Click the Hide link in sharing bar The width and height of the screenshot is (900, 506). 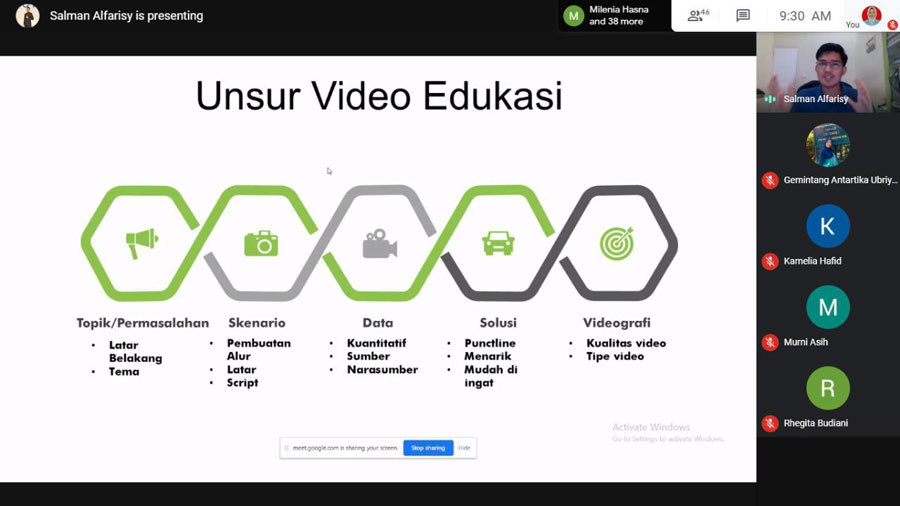[x=464, y=448]
